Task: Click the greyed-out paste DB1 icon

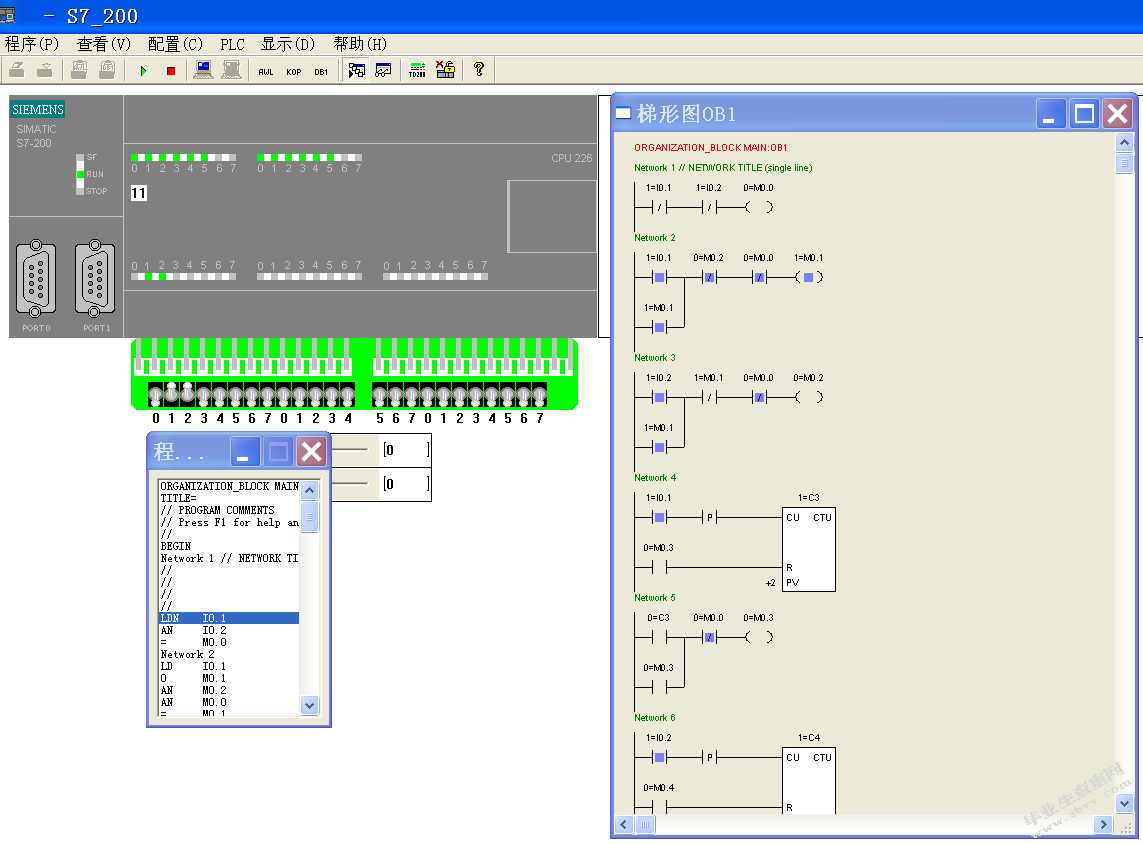Action: point(107,70)
